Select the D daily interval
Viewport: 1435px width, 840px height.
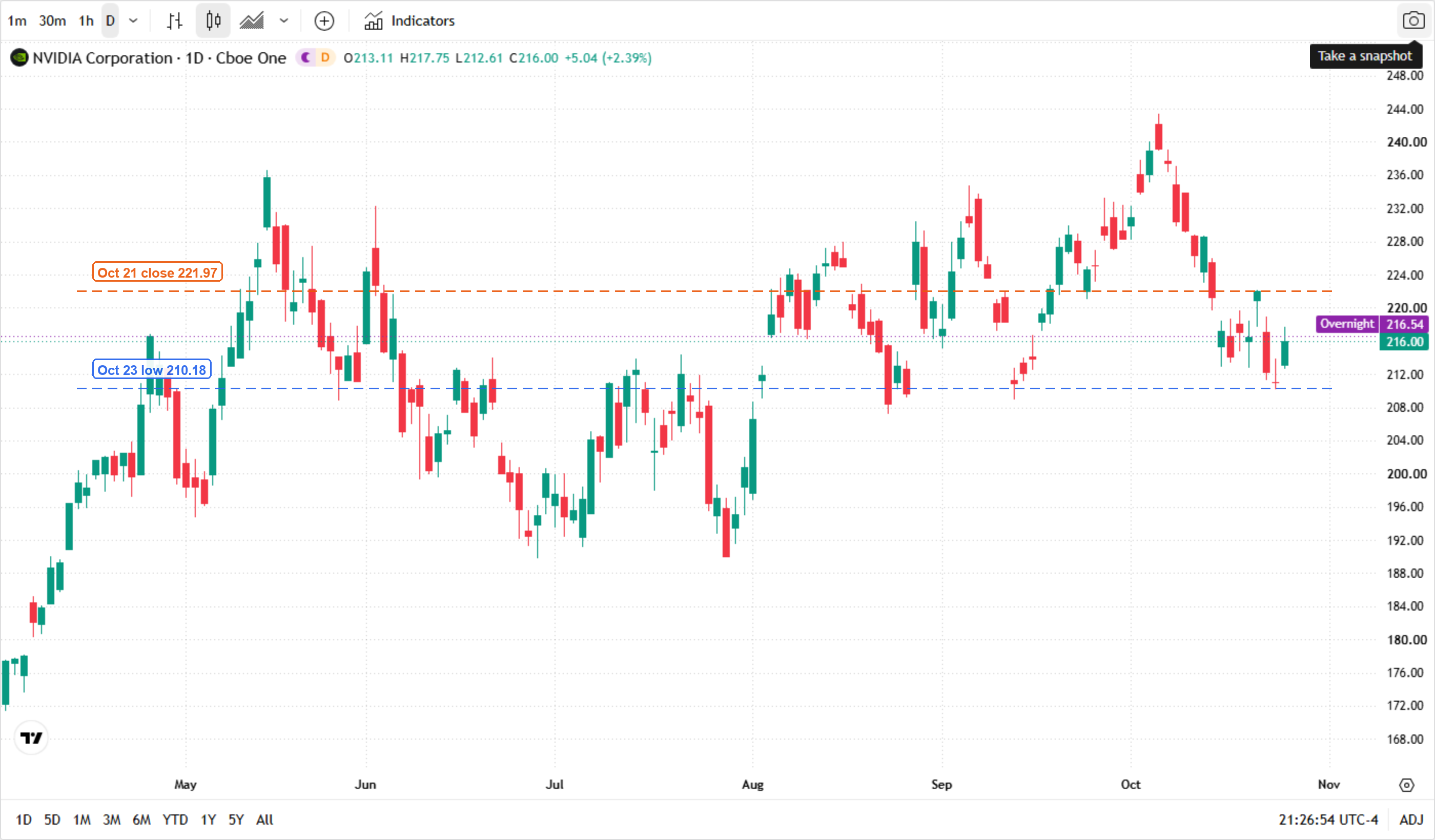(111, 21)
